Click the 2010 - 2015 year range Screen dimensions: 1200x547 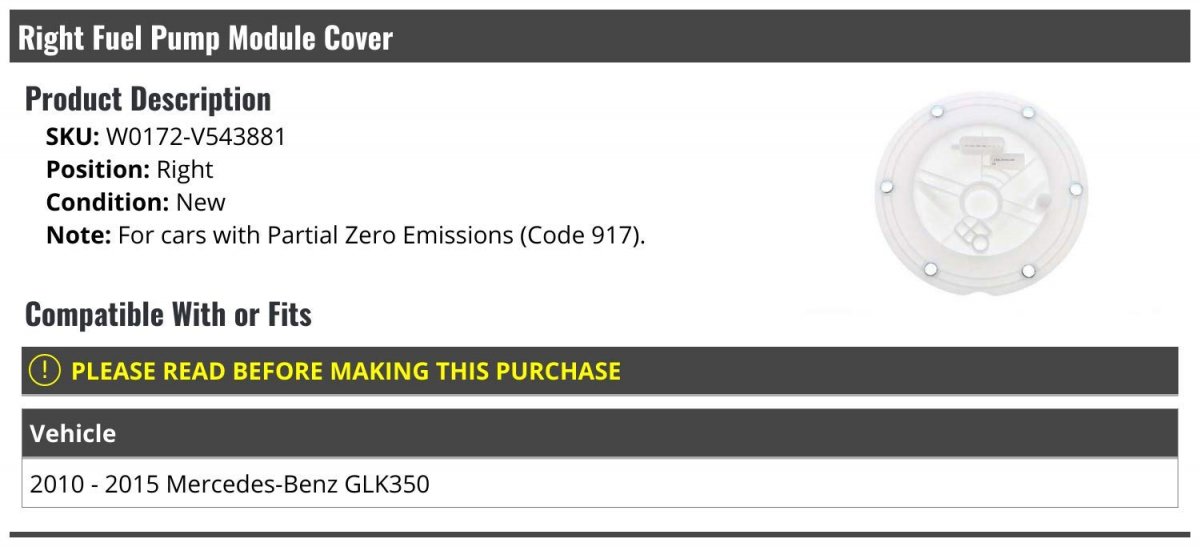coord(94,485)
